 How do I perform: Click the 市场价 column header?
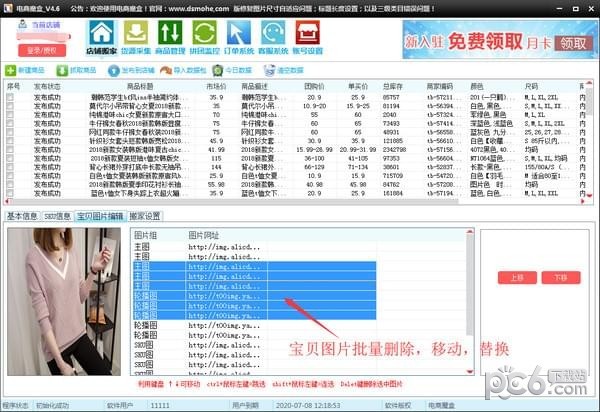tap(216, 86)
